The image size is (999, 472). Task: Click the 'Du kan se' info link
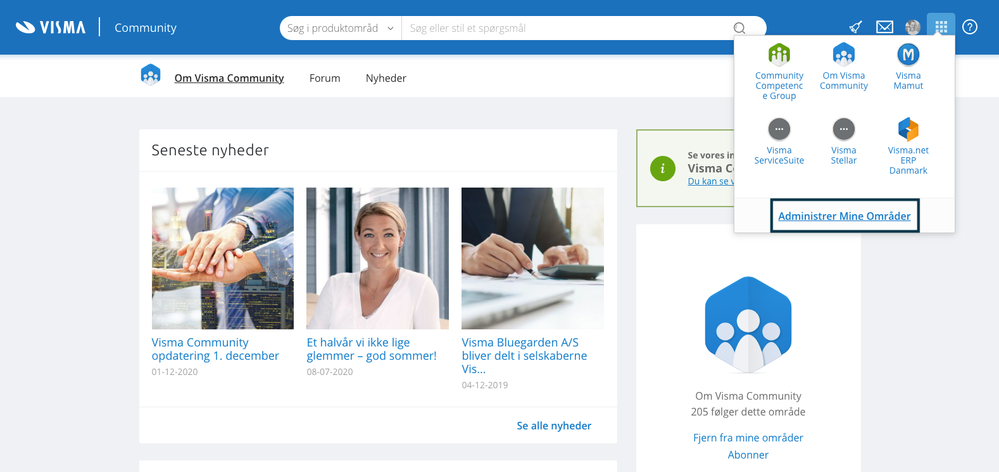point(711,182)
